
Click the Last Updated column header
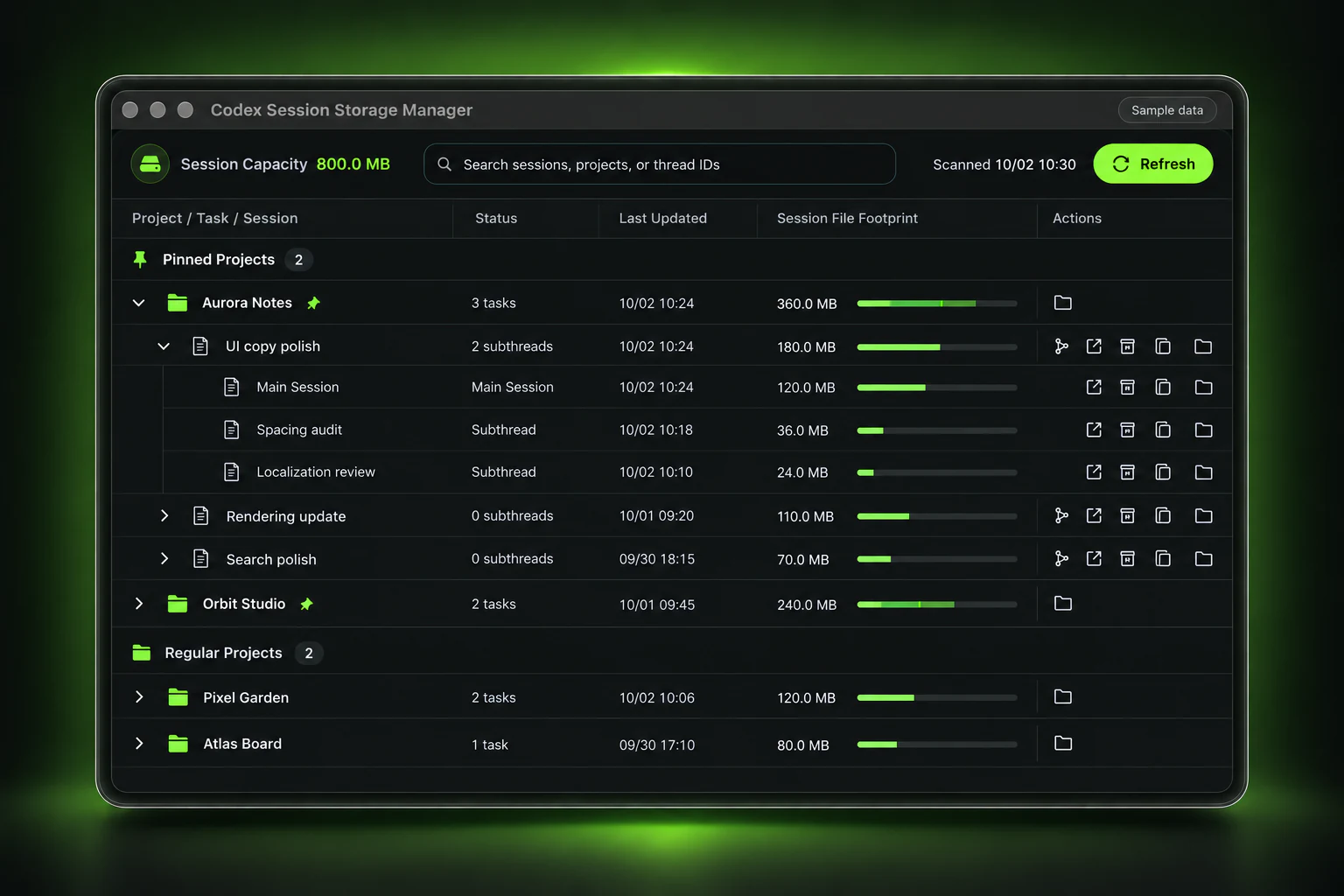pyautogui.click(x=663, y=218)
